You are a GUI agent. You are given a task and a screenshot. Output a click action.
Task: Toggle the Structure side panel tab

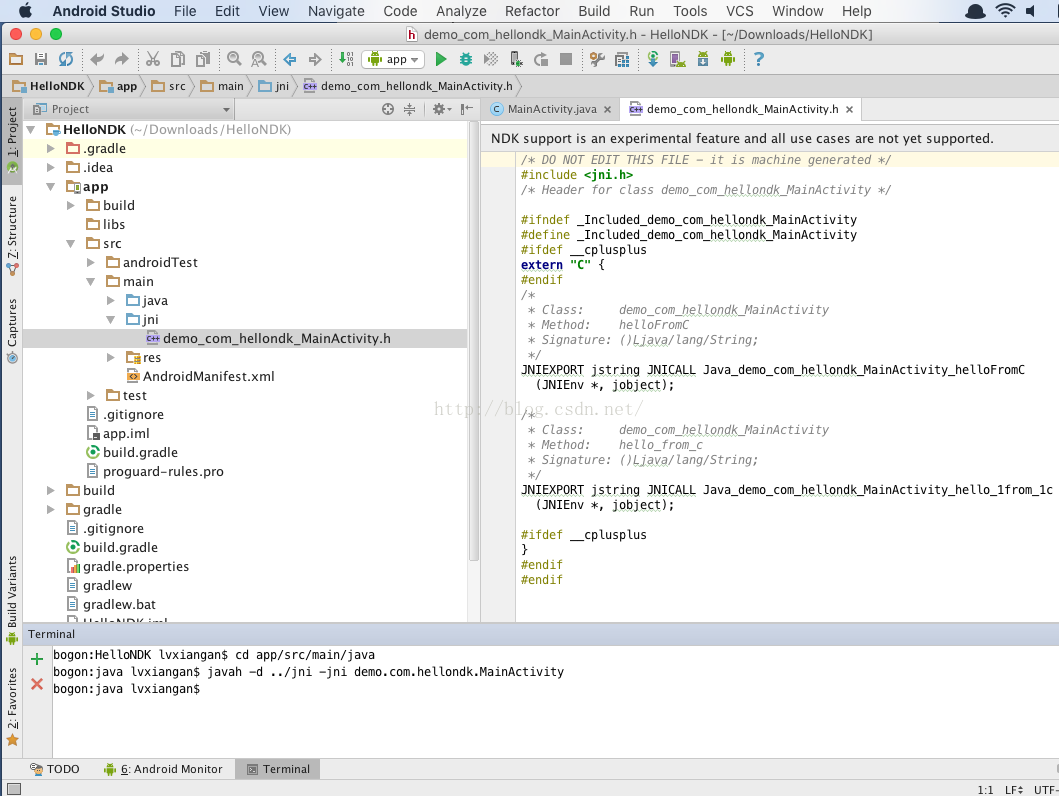tap(12, 235)
